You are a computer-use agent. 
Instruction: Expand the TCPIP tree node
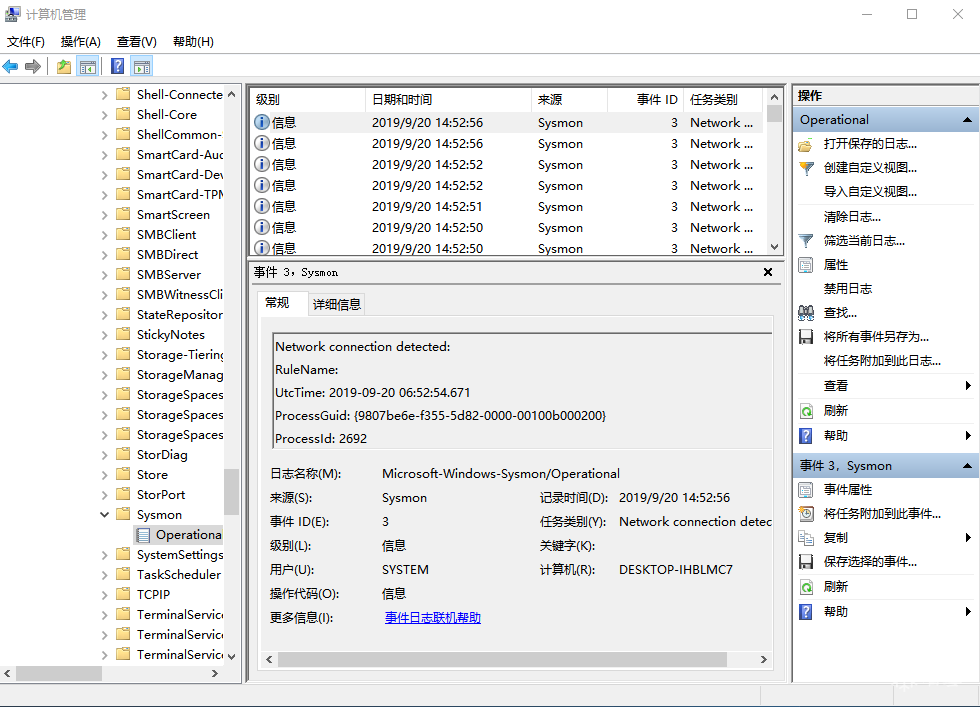coord(104,595)
